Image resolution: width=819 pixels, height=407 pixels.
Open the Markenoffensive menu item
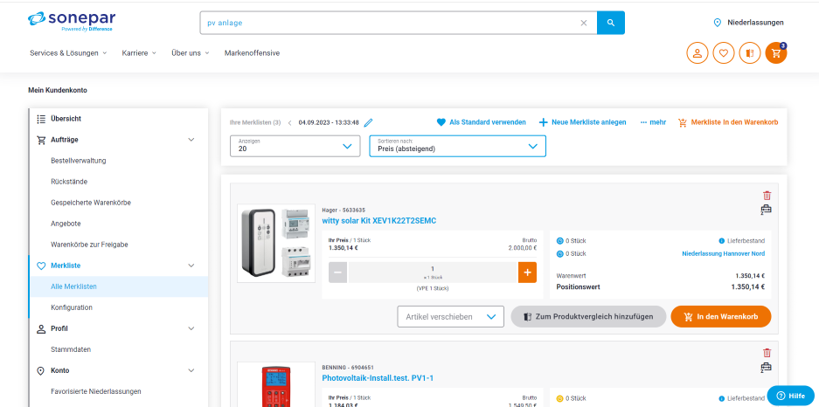coord(252,53)
